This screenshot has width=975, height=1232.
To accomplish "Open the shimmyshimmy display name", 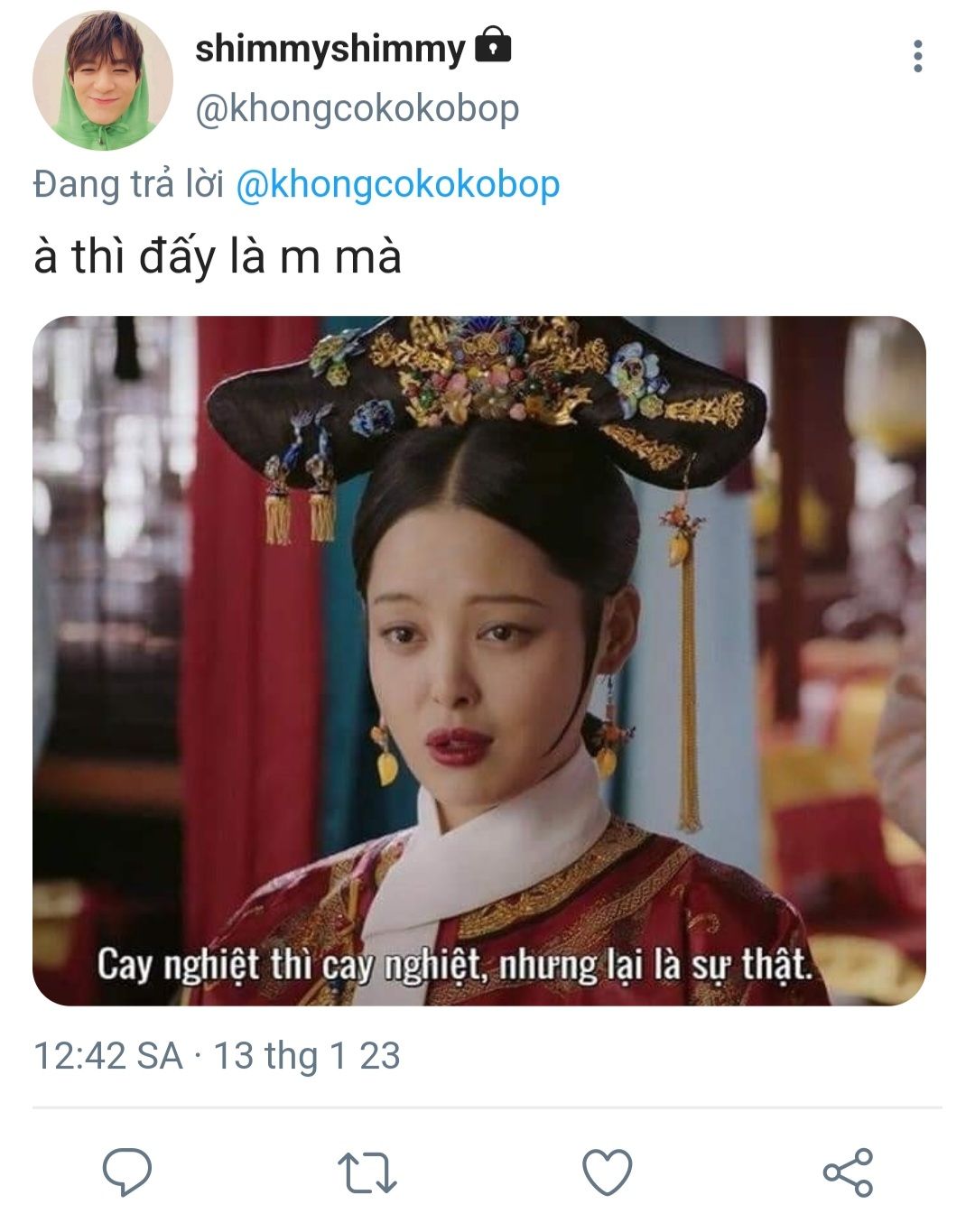I will 330,49.
